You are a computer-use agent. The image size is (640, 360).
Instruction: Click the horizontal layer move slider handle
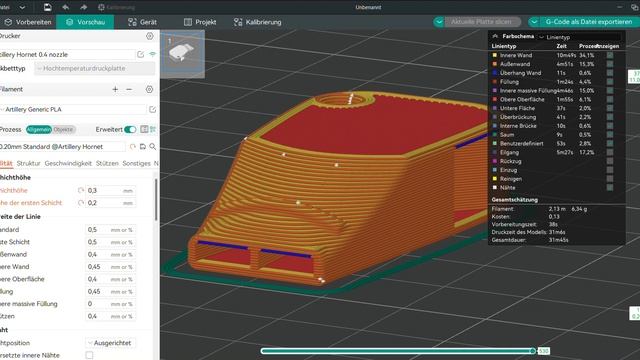tap(533, 351)
